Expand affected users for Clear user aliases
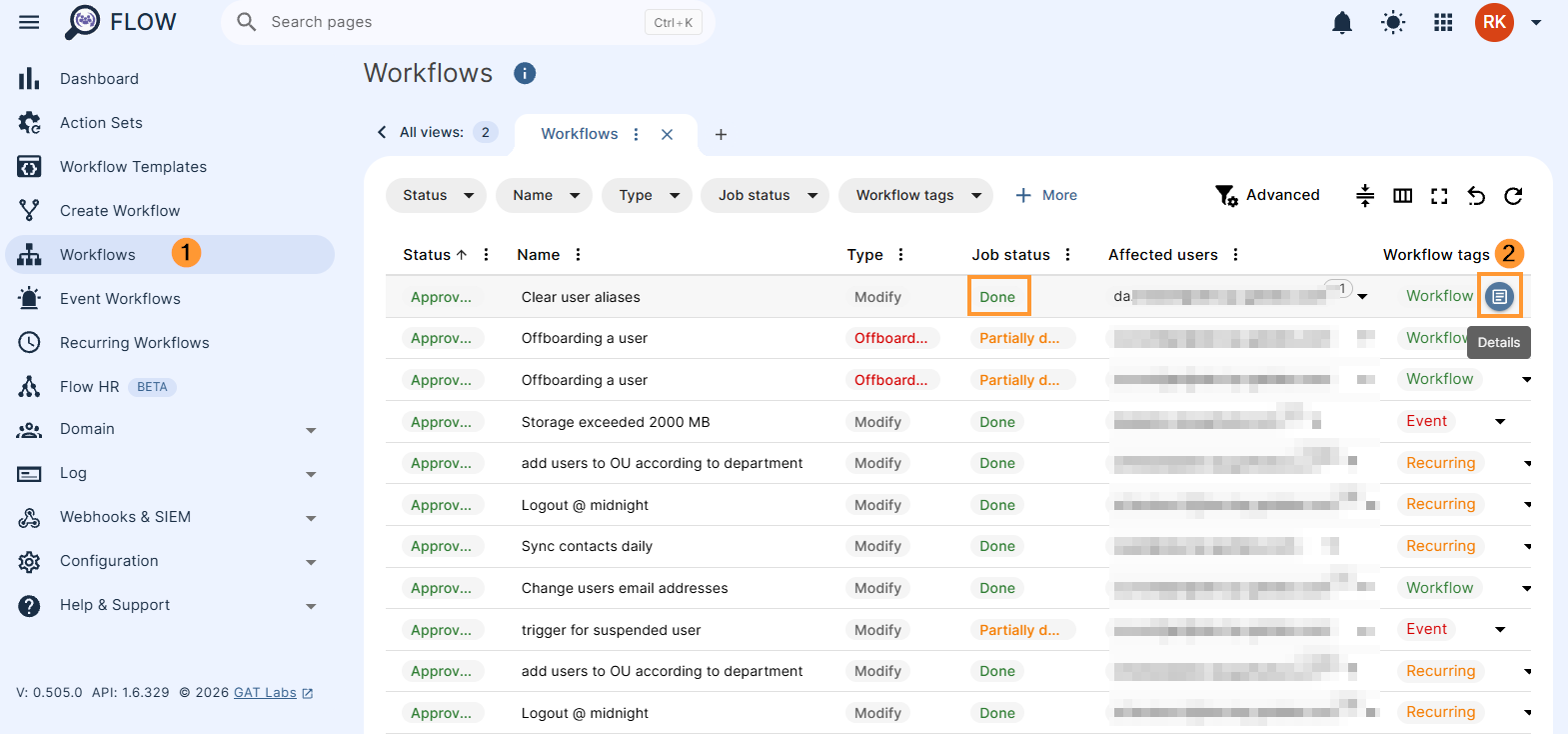The width and height of the screenshot is (1568, 734). (1362, 296)
